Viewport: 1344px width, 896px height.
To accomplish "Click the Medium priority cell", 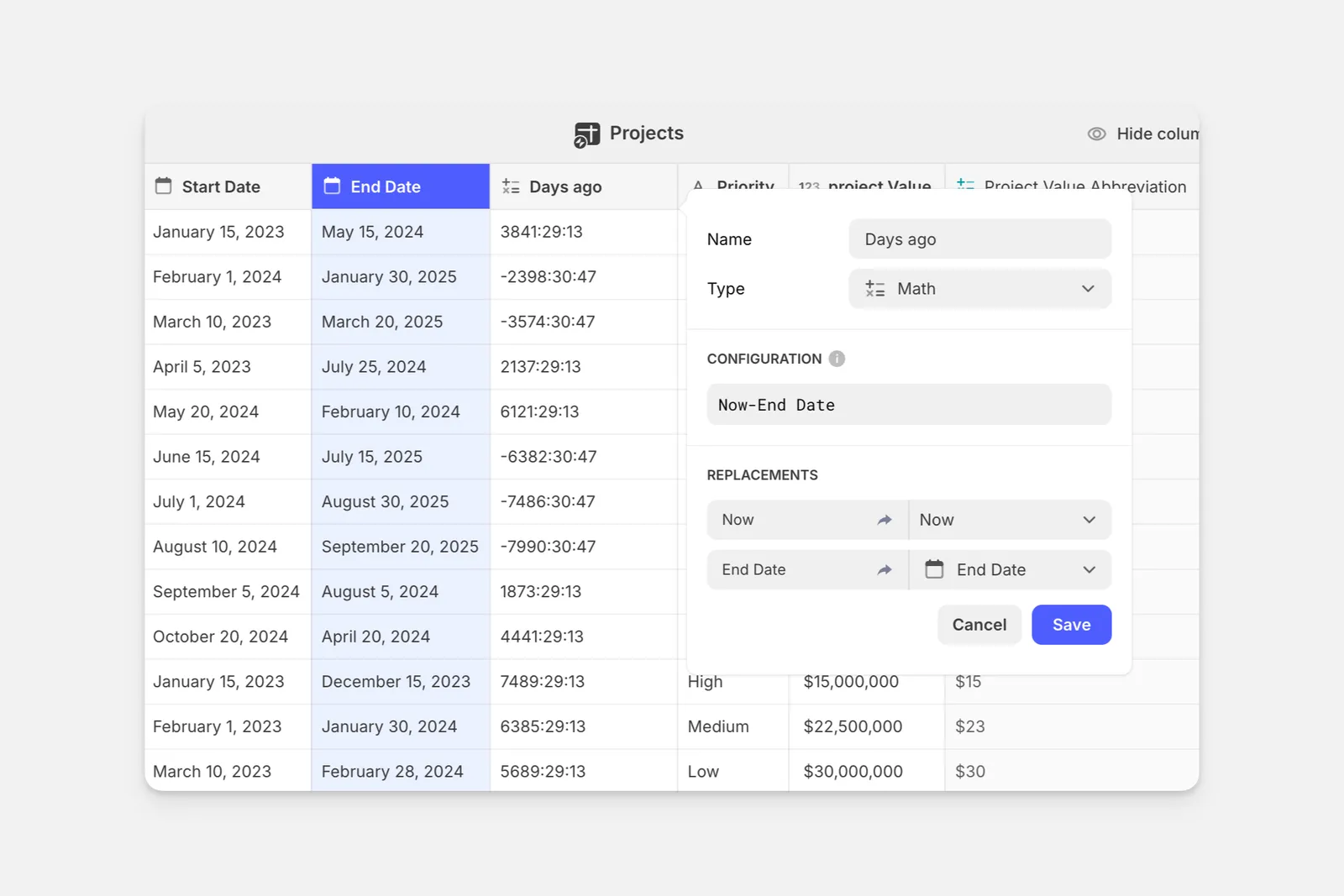I will (x=732, y=726).
